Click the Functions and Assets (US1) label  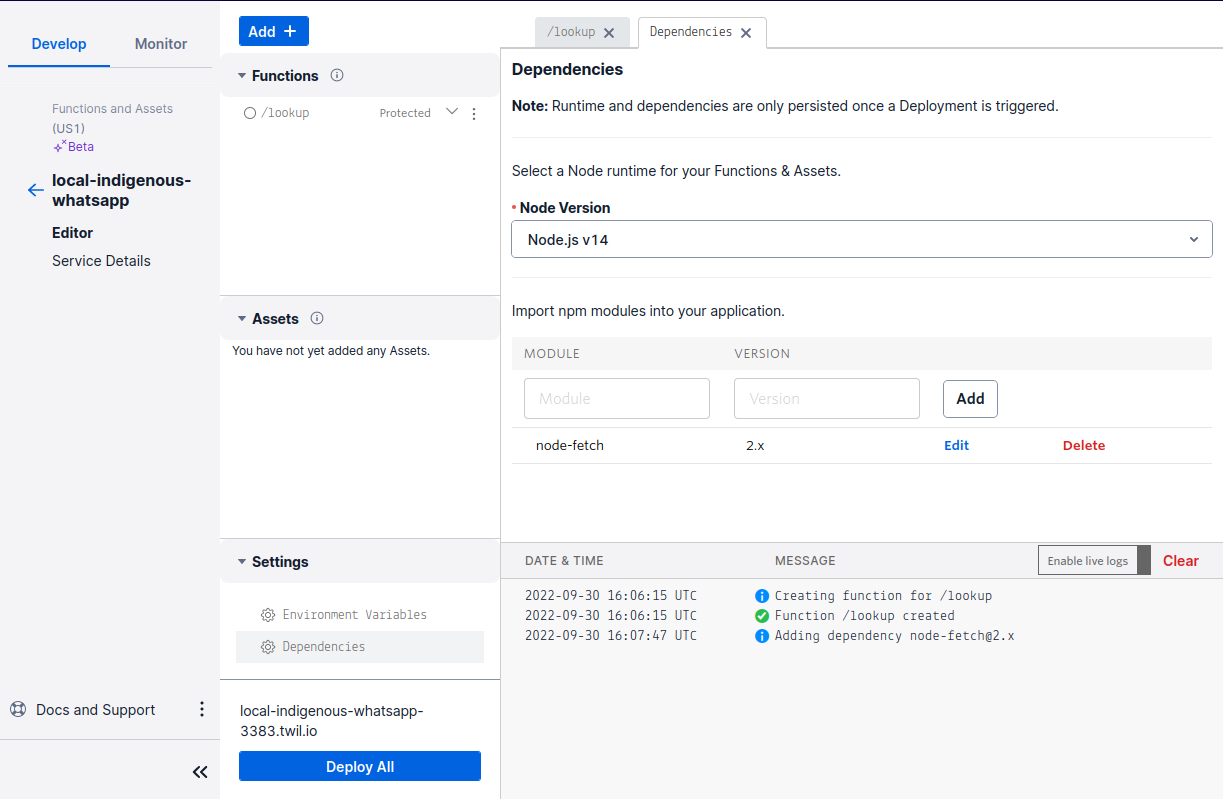(112, 118)
